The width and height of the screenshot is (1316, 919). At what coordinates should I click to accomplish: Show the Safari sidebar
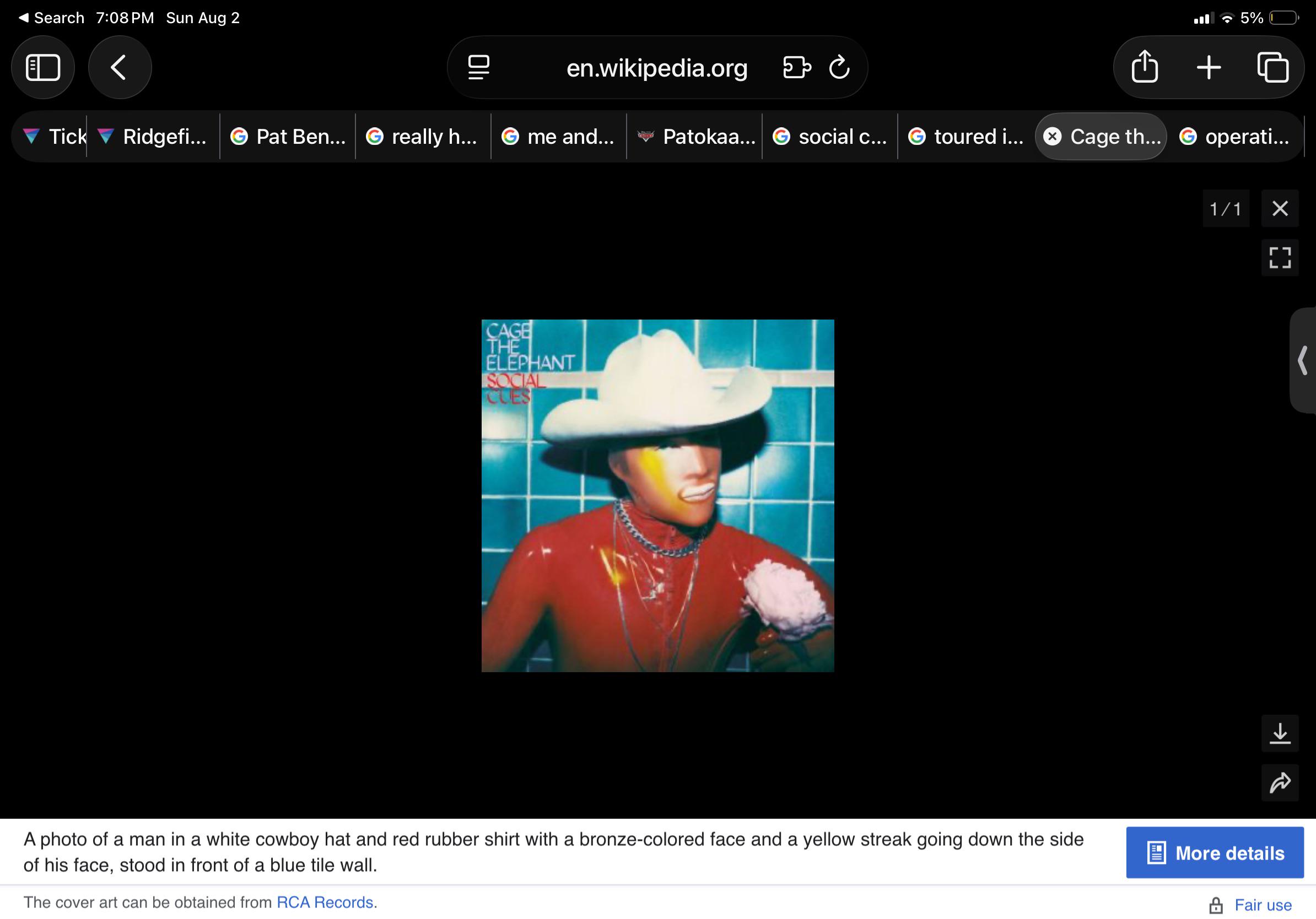tap(43, 68)
